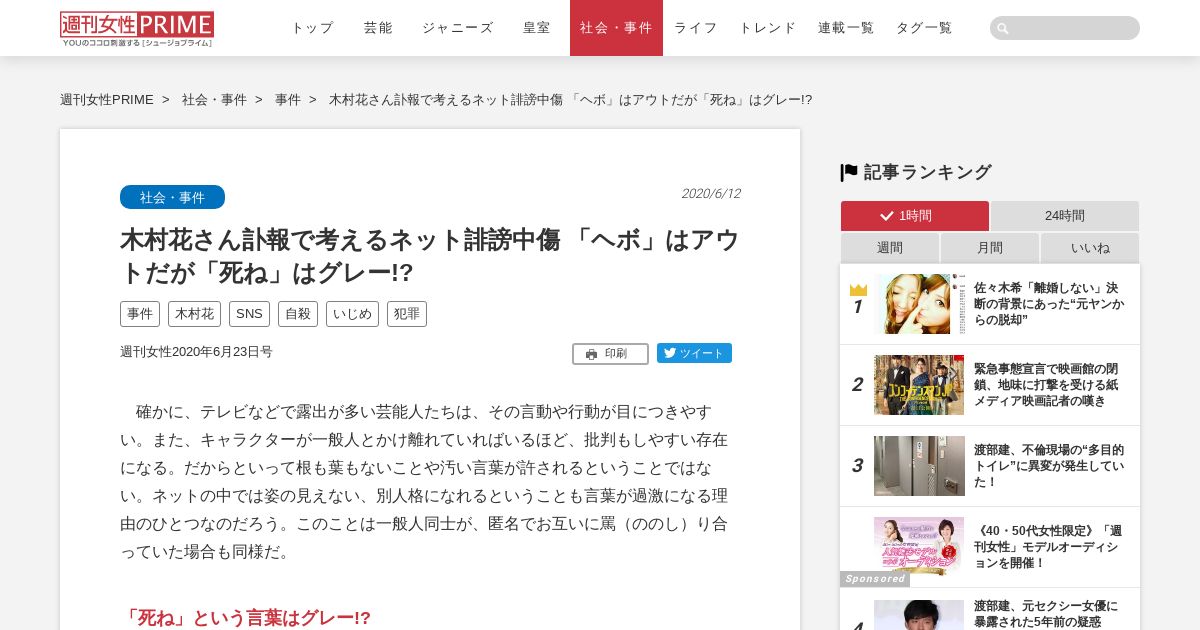
Task: Open 渡部建、元セクシー女優 article link
Action: pyautogui.click(x=1047, y=614)
